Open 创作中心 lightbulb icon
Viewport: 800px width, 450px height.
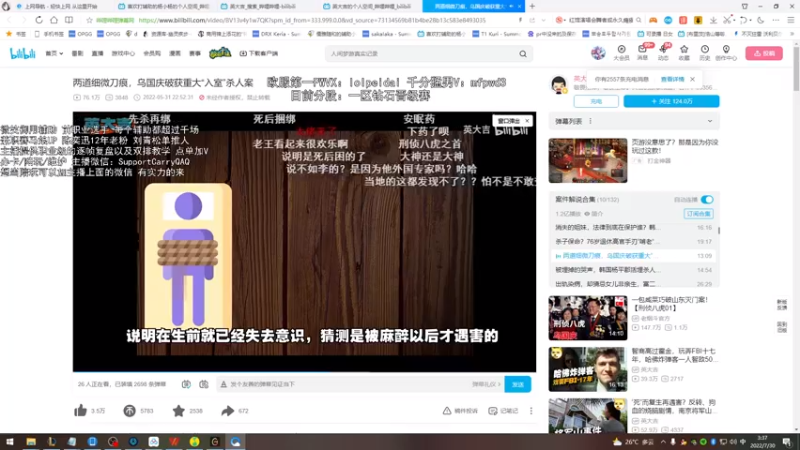pos(726,53)
